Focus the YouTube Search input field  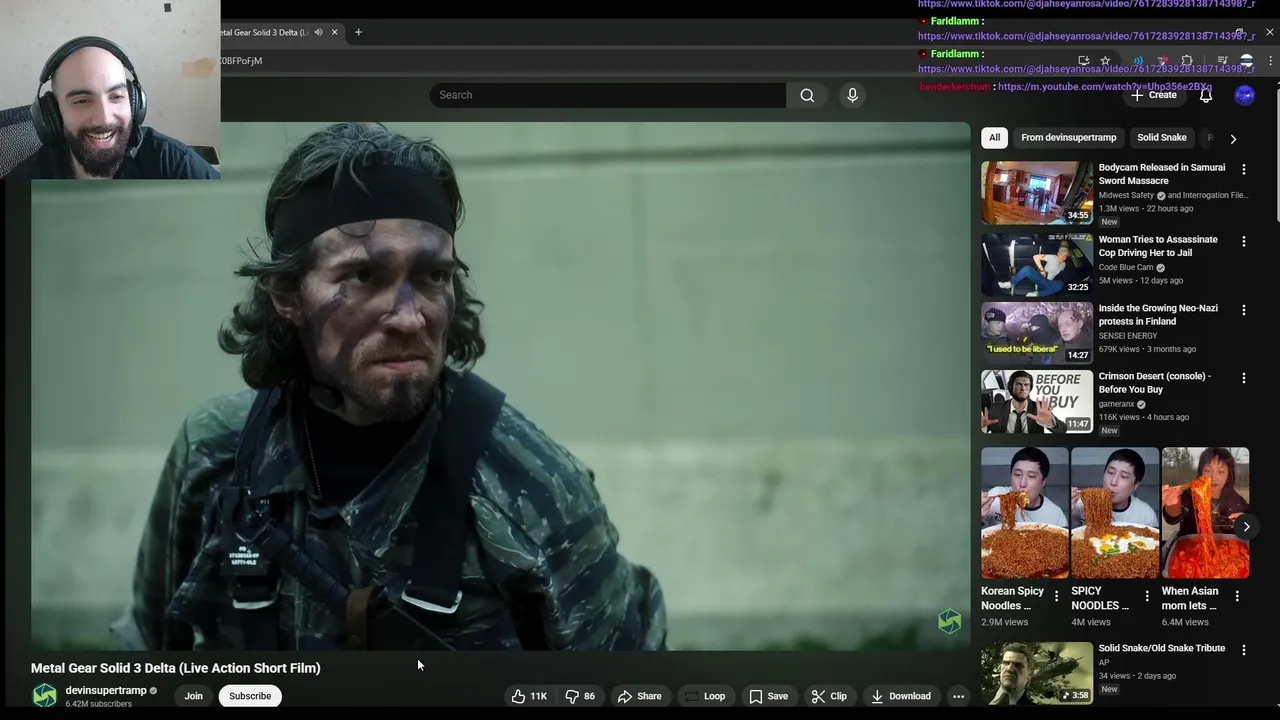click(608, 95)
